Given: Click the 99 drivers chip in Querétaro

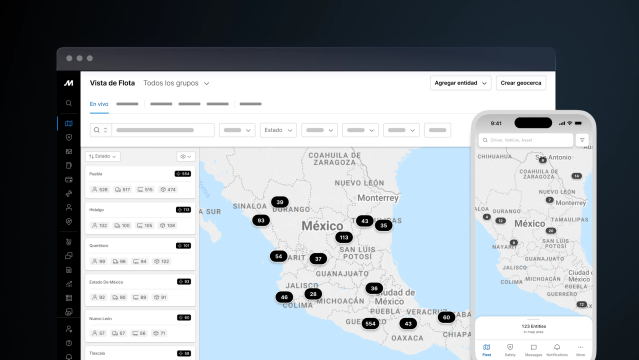Looking at the screenshot, I should (x=99, y=261).
